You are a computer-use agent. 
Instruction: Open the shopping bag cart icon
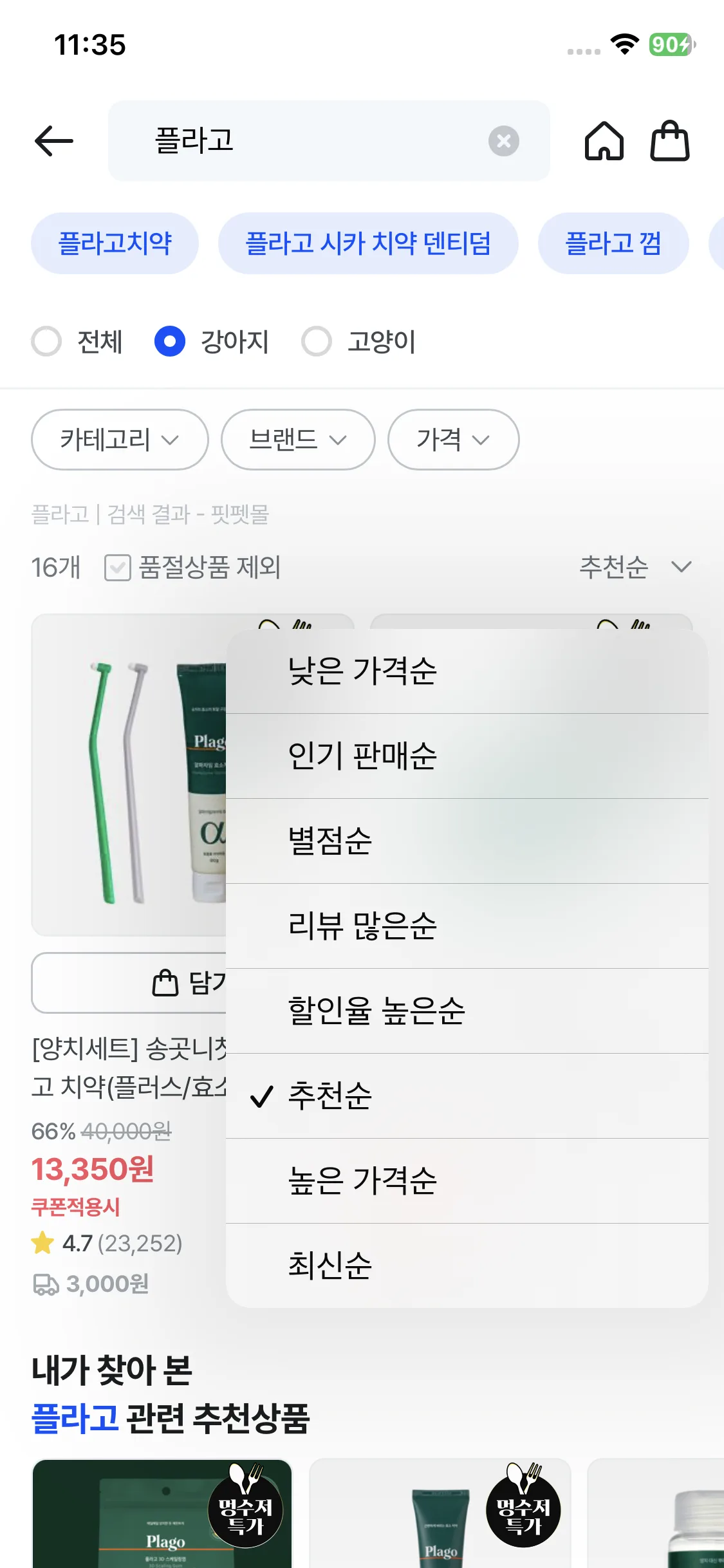(669, 141)
